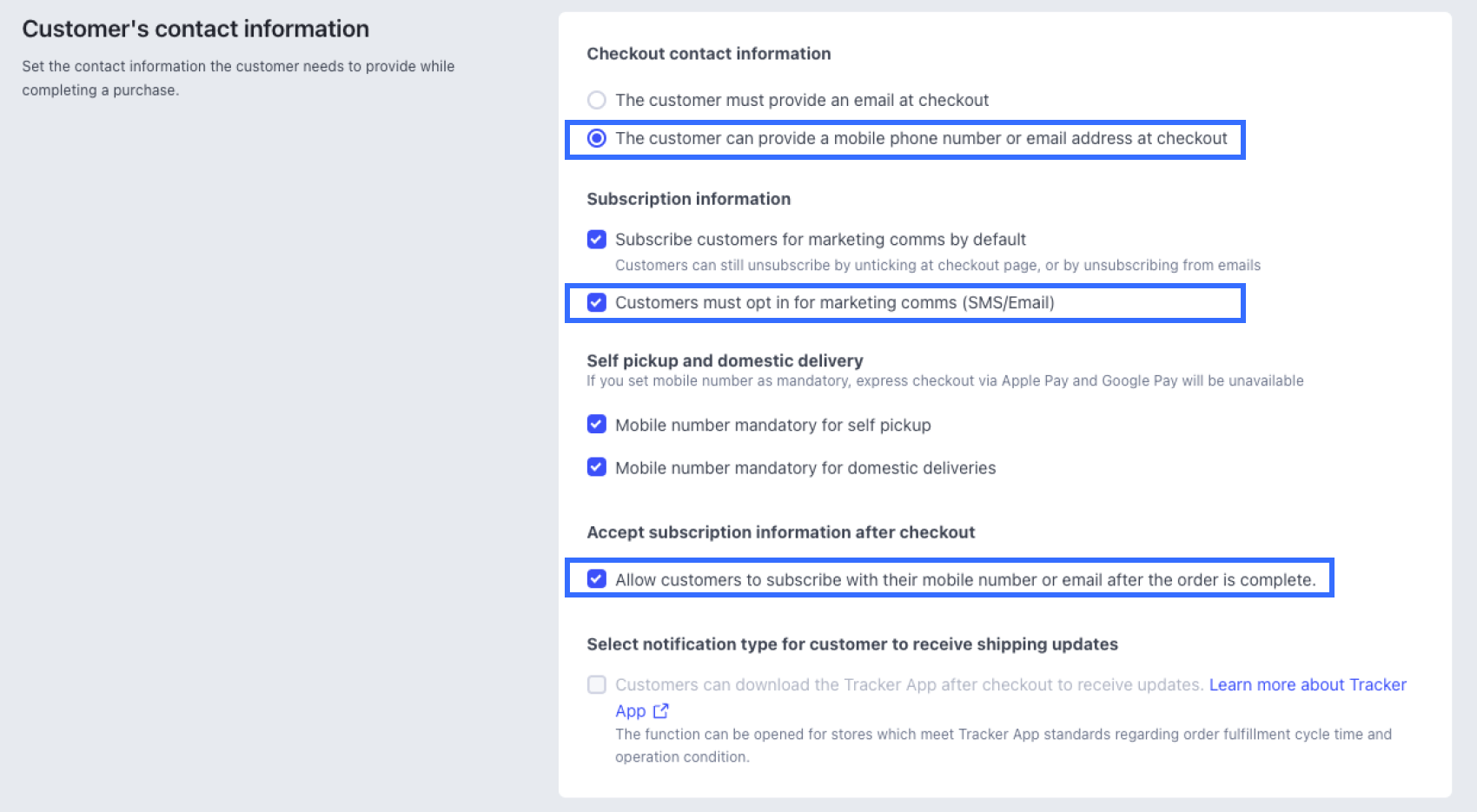Click the 'Checkout contact information' section heading
The width and height of the screenshot is (1477, 812).
click(709, 54)
